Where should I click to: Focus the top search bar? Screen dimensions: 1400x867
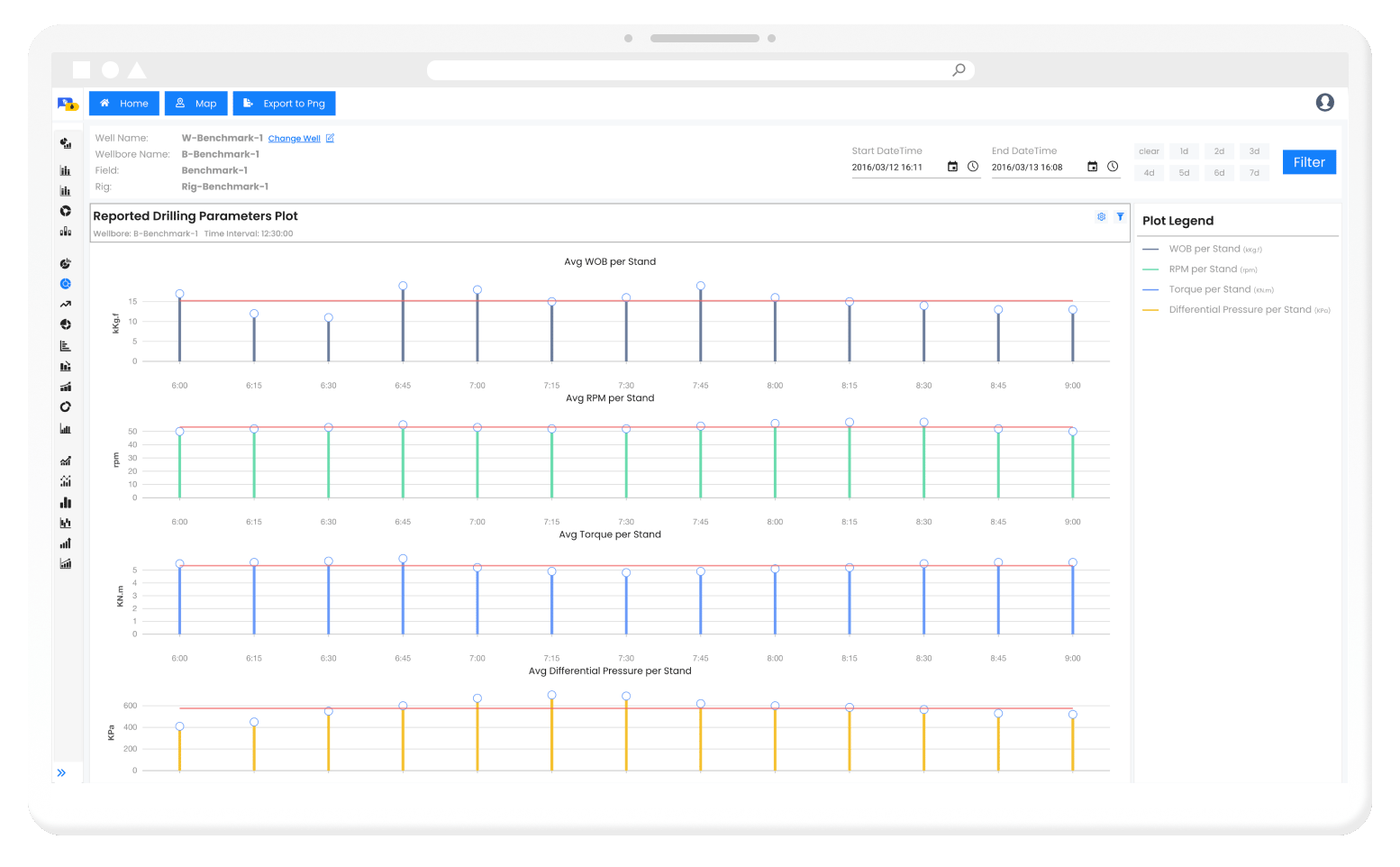[700, 70]
